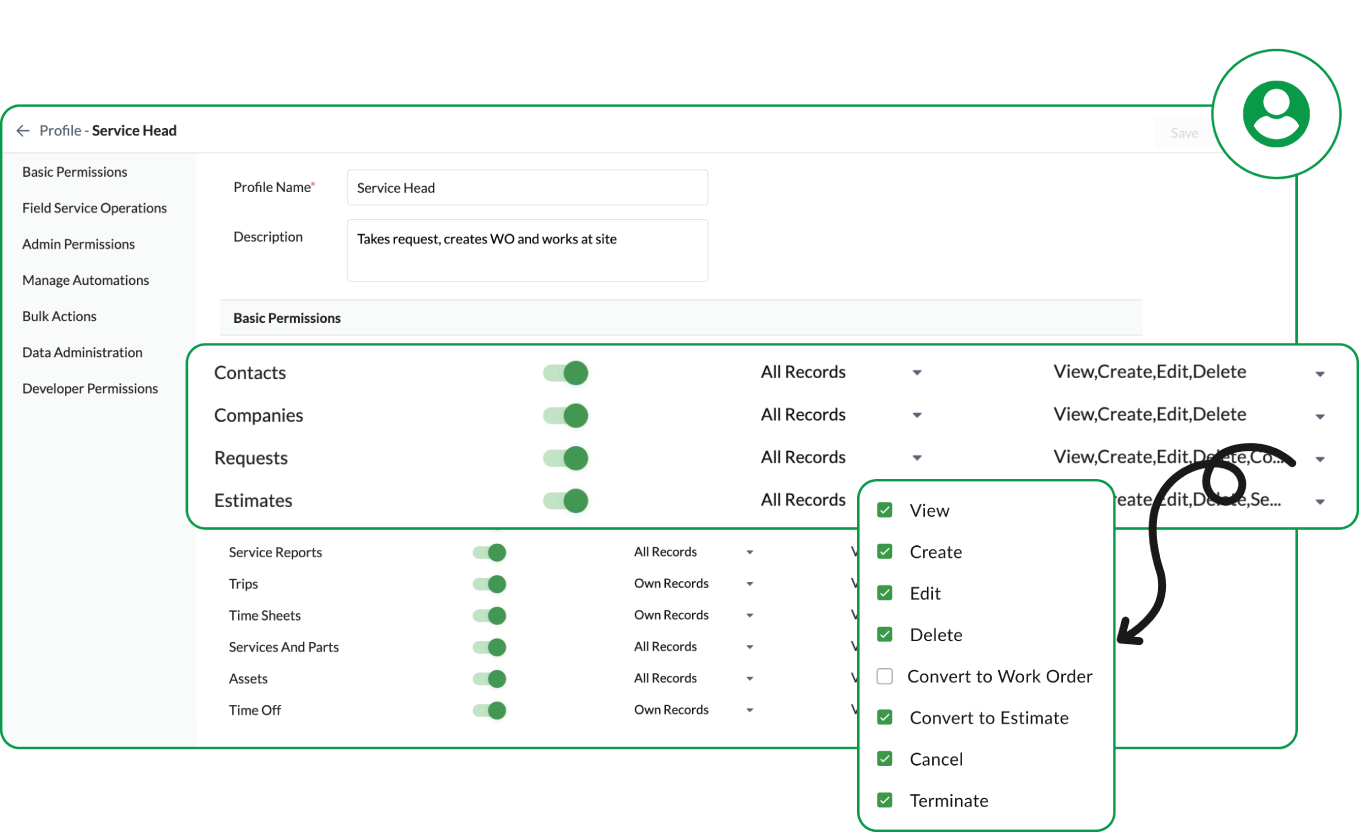
Task: Open the Estimates permissions dropdown
Action: 1319,500
